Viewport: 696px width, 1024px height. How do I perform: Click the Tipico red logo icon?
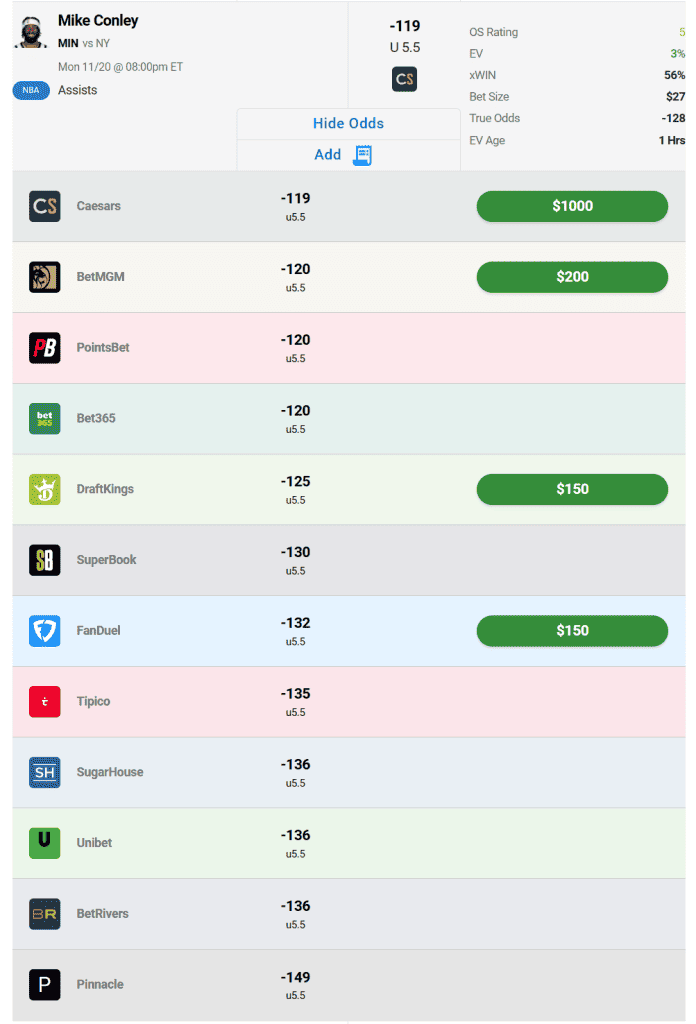tap(45, 701)
